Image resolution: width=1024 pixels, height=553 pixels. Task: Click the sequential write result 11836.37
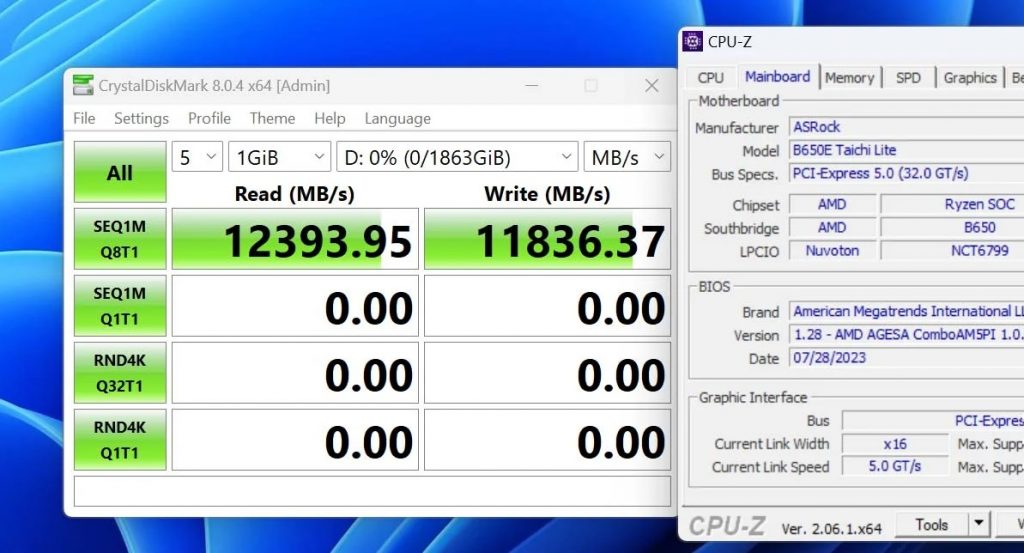tap(547, 239)
